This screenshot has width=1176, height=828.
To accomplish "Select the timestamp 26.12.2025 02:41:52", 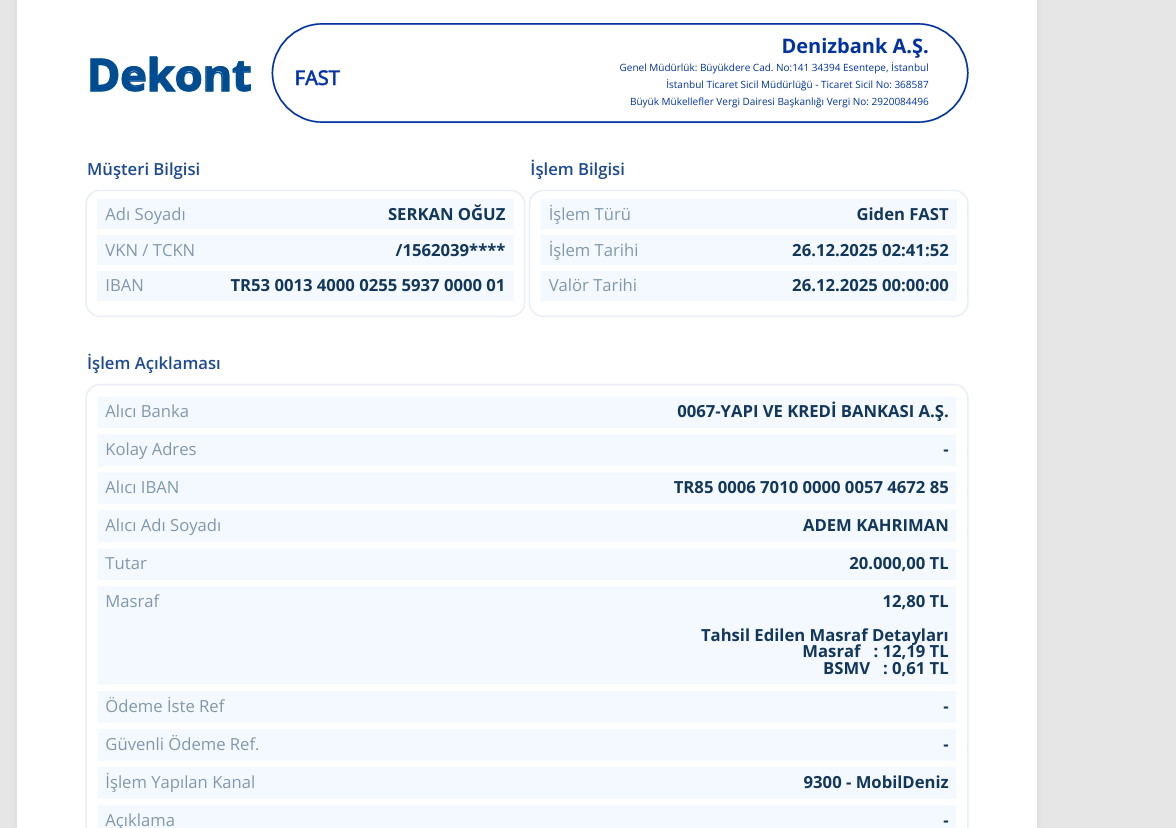I will pyautogui.click(x=870, y=250).
